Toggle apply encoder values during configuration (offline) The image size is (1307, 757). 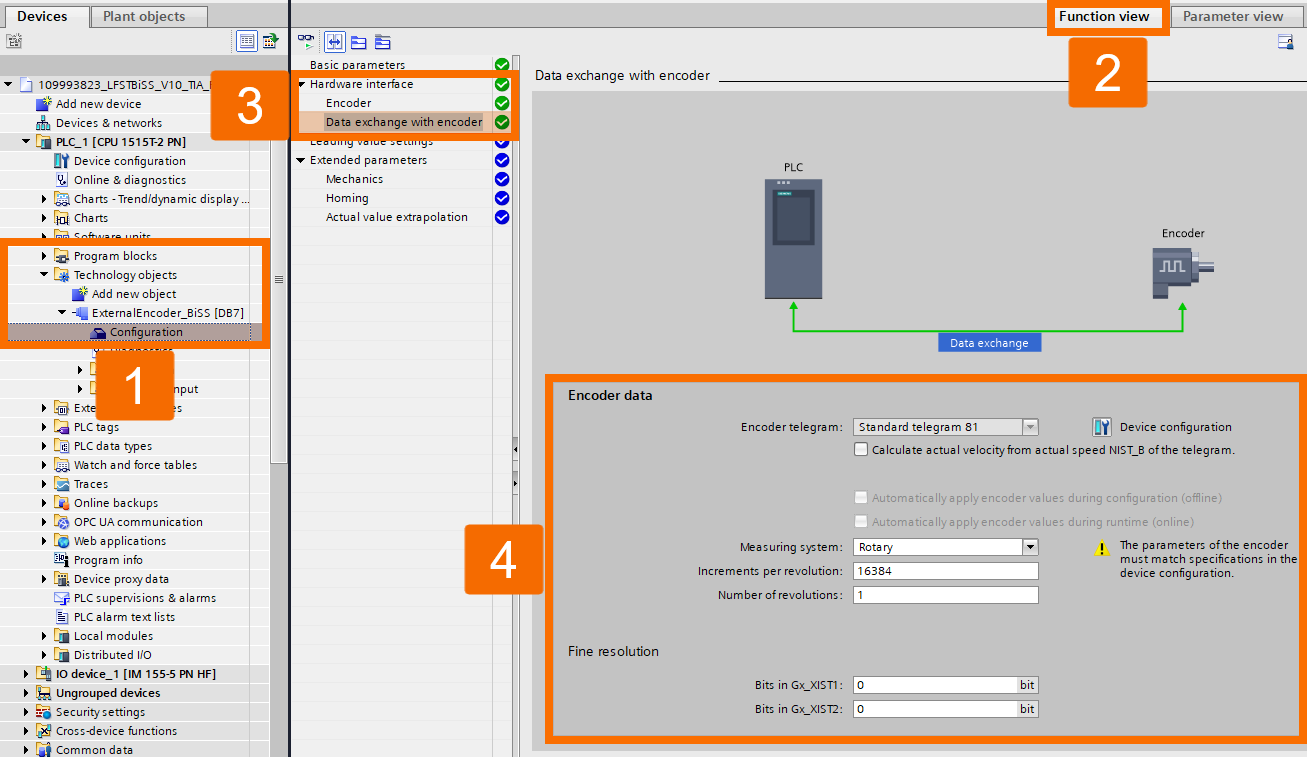click(x=861, y=498)
